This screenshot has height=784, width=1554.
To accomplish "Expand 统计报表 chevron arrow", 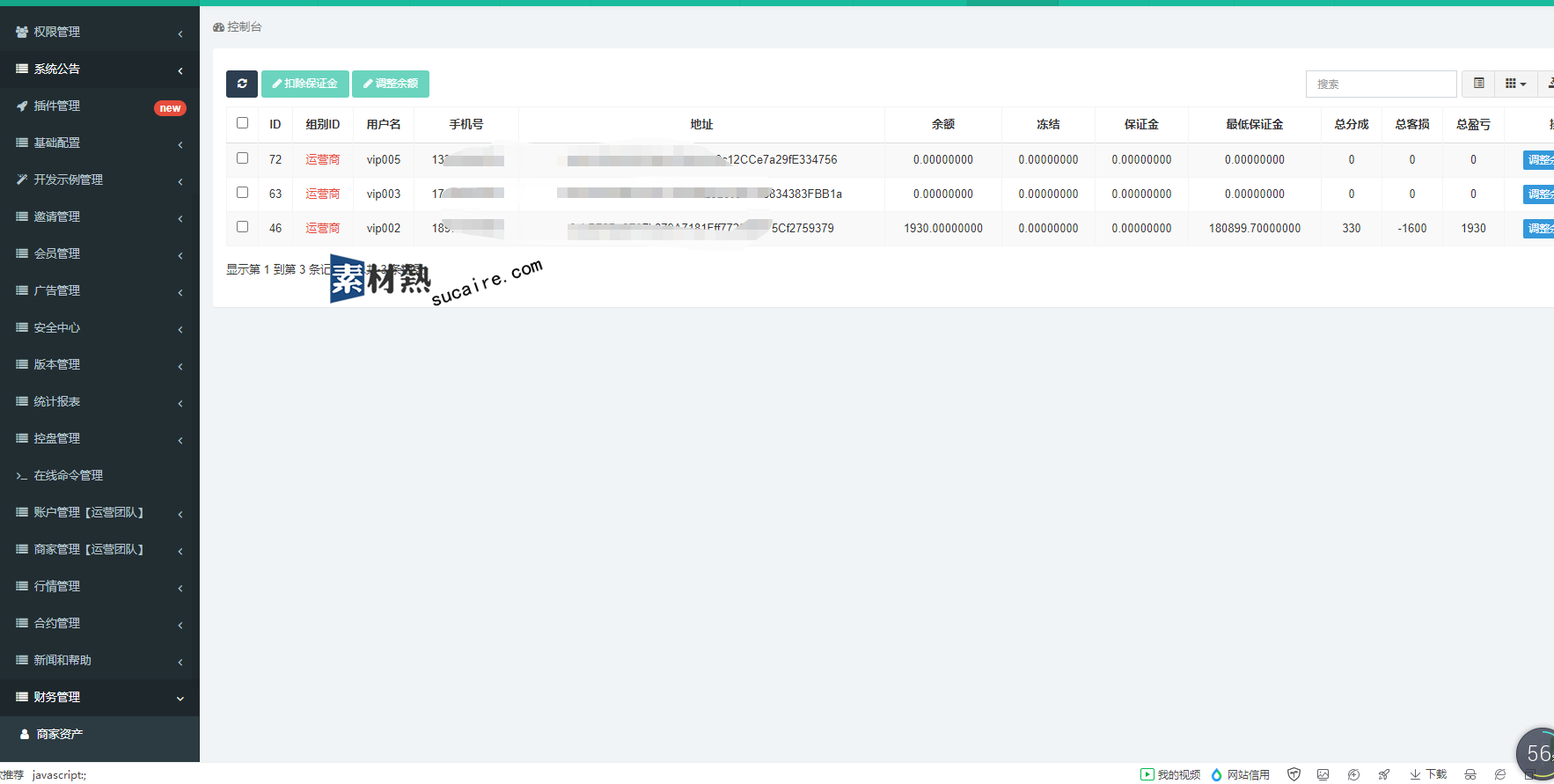I will click(x=180, y=404).
